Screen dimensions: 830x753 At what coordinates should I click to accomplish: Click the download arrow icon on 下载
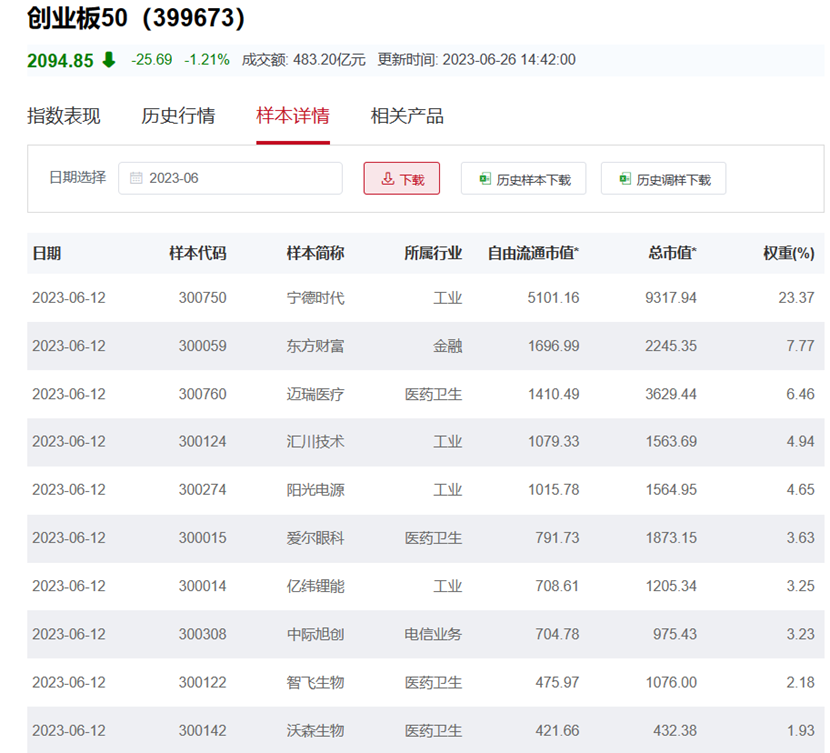(388, 179)
